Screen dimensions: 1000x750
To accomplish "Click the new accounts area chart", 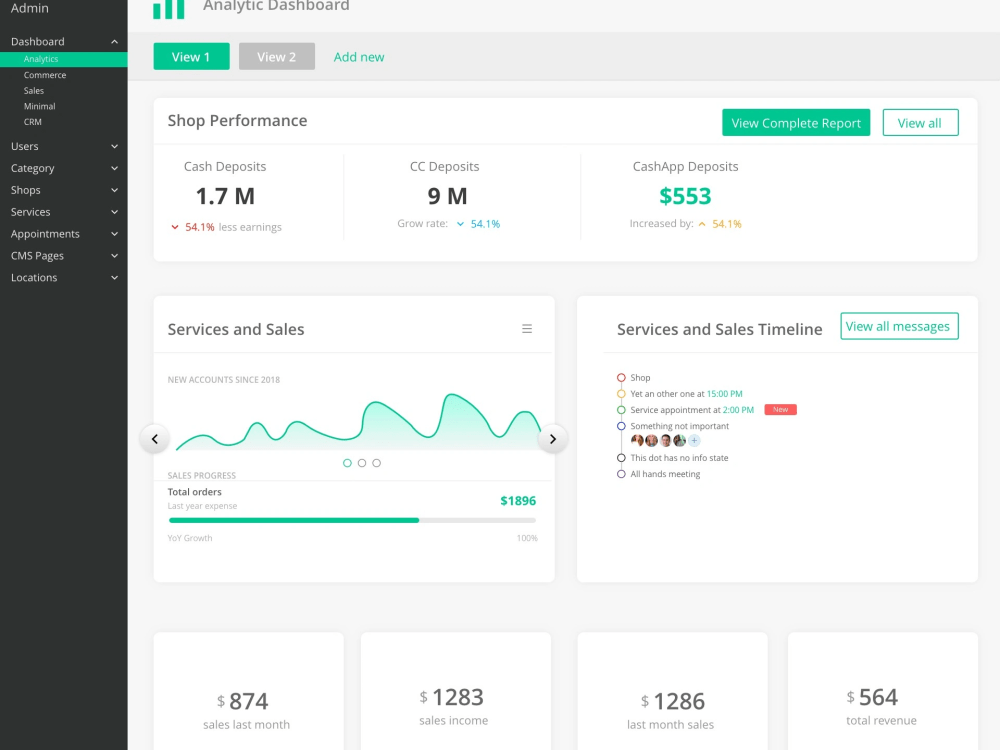I will [358, 422].
